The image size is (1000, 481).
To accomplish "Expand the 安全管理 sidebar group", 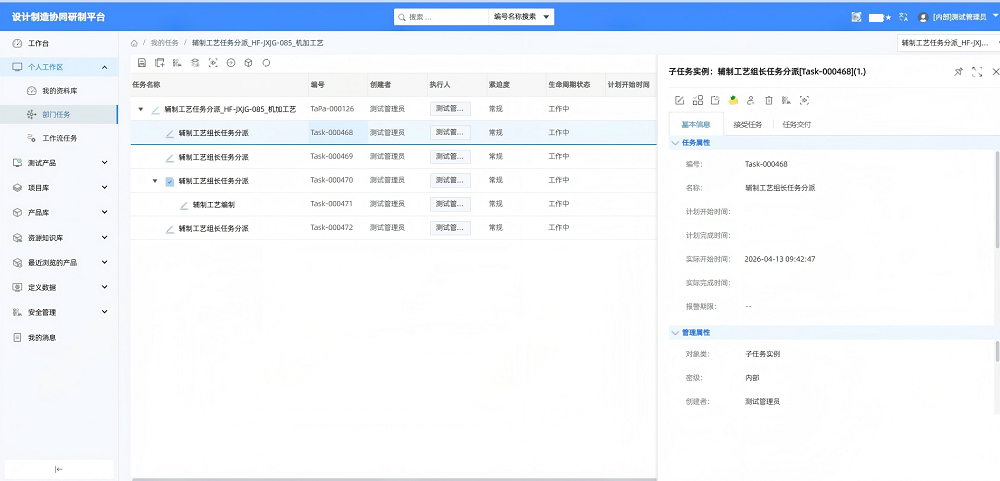I will click(x=105, y=312).
